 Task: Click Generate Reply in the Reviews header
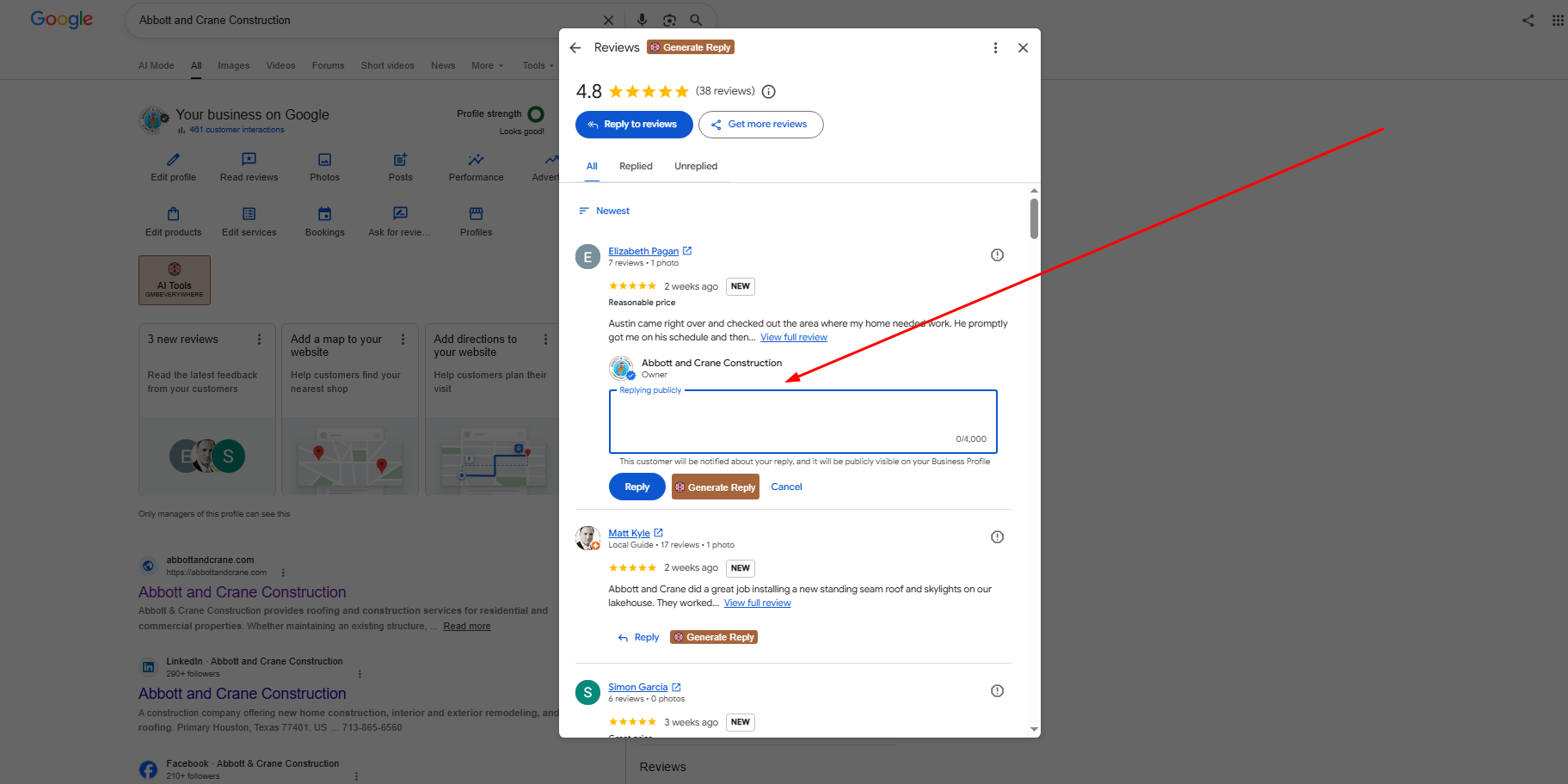click(x=691, y=47)
